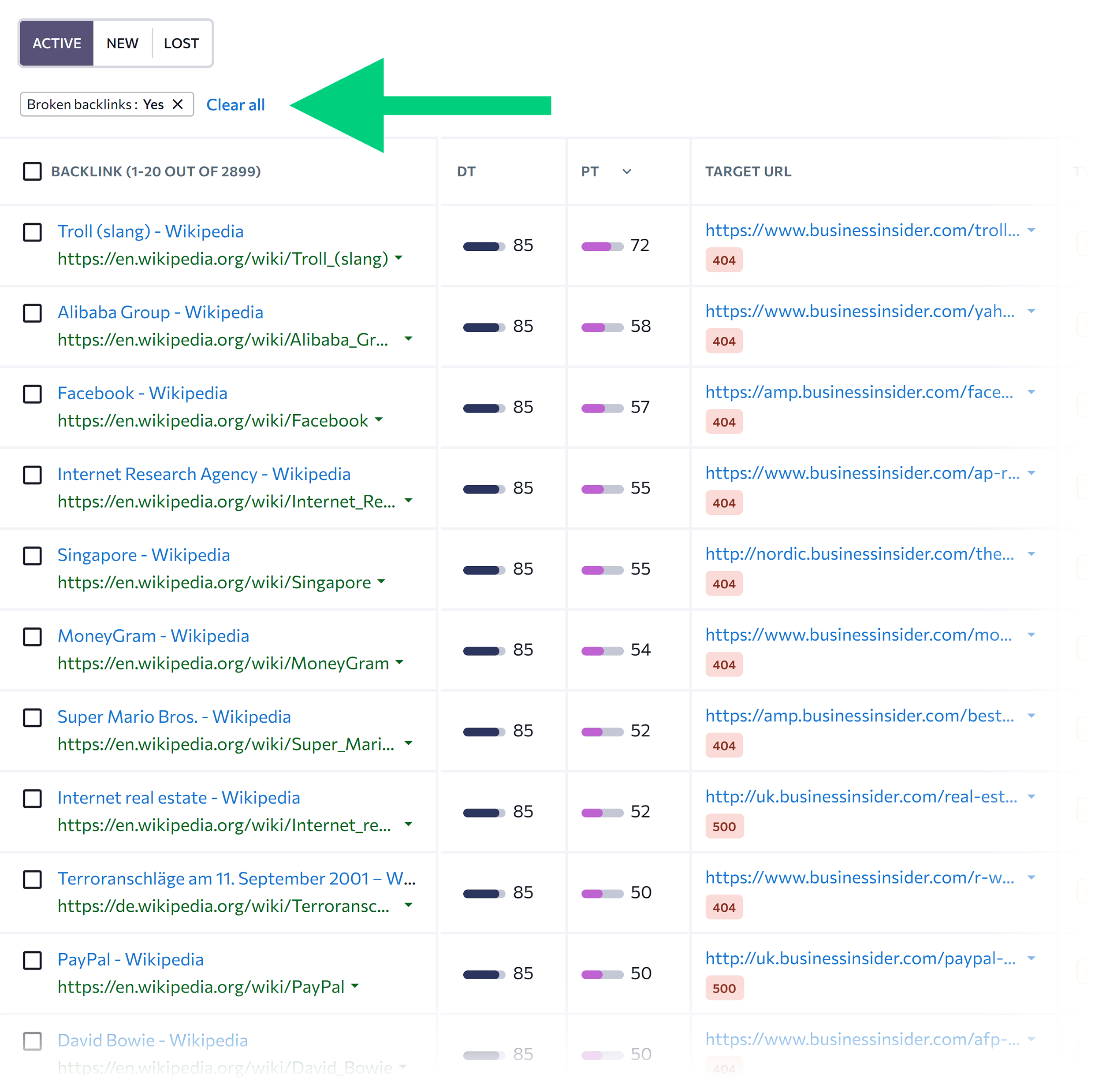
Task: Click PT score bar showing 58
Action: (x=602, y=328)
